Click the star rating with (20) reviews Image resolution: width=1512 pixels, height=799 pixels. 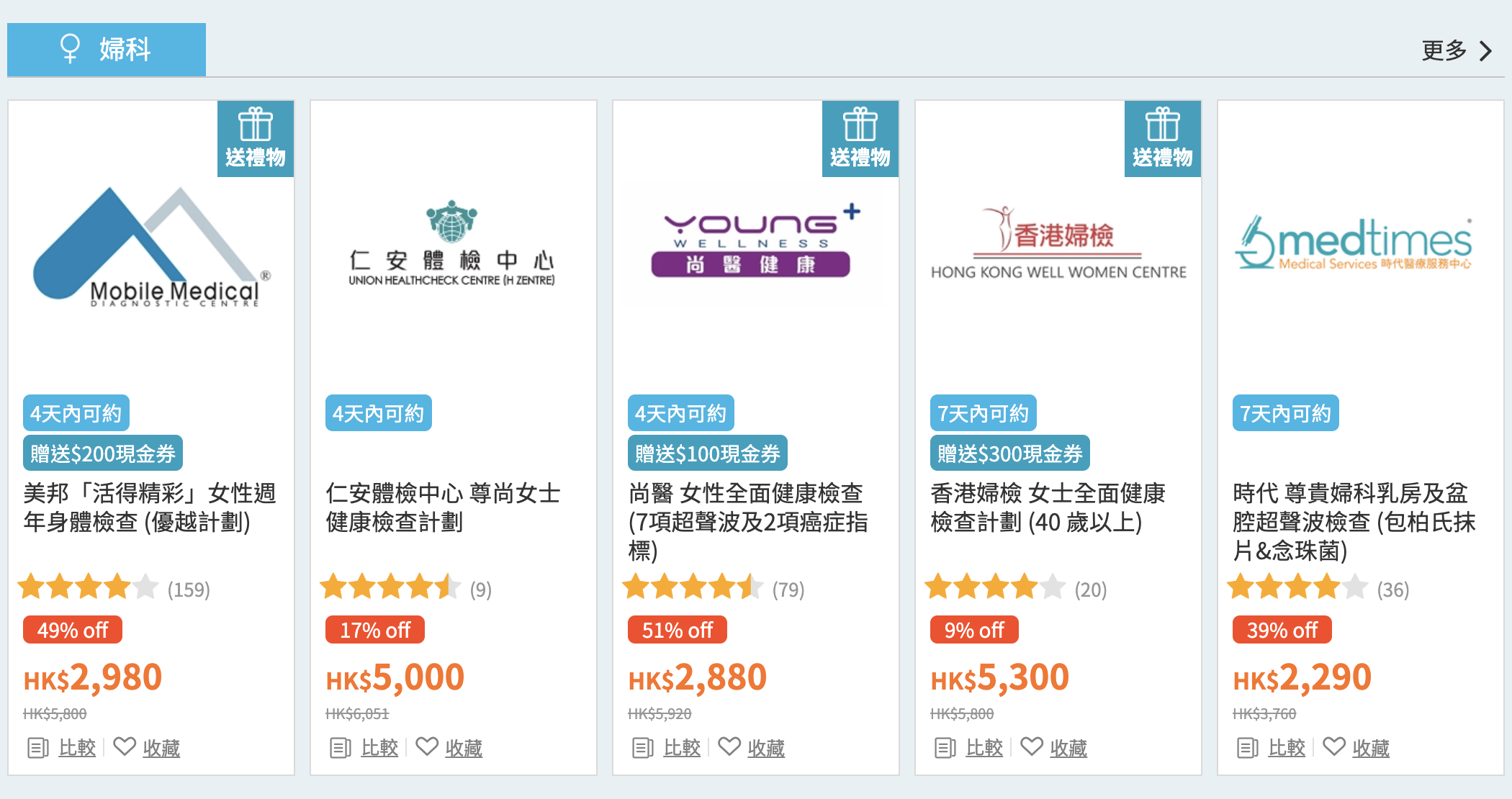click(995, 587)
